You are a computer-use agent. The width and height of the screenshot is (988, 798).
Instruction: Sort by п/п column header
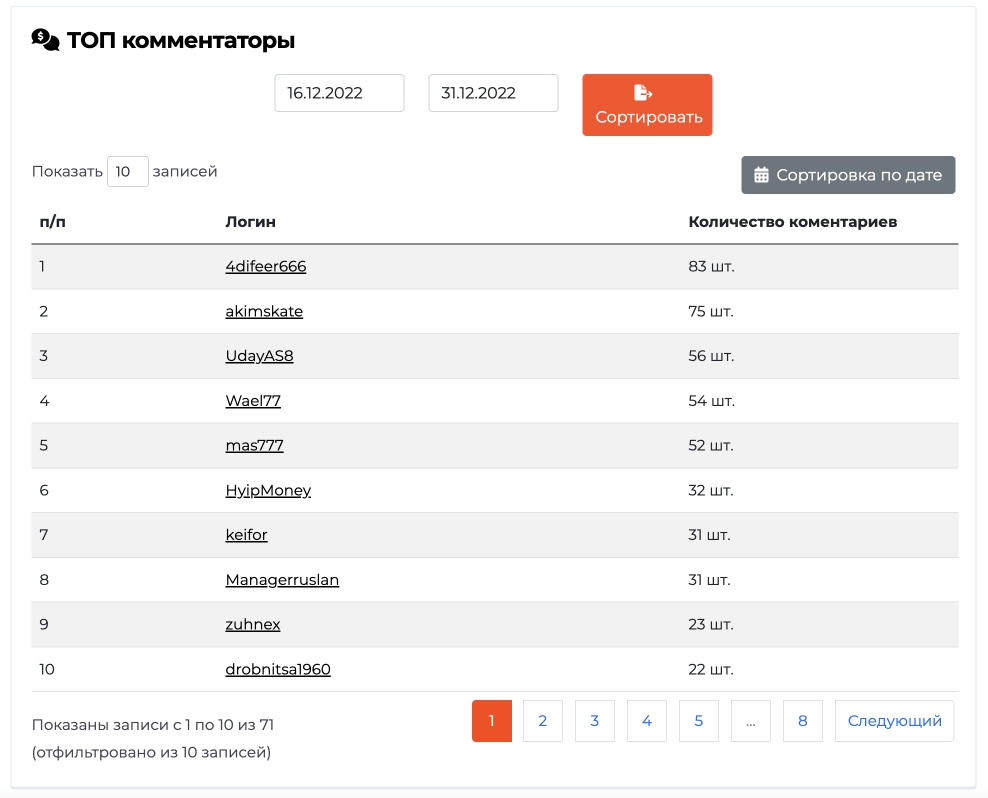[52, 222]
